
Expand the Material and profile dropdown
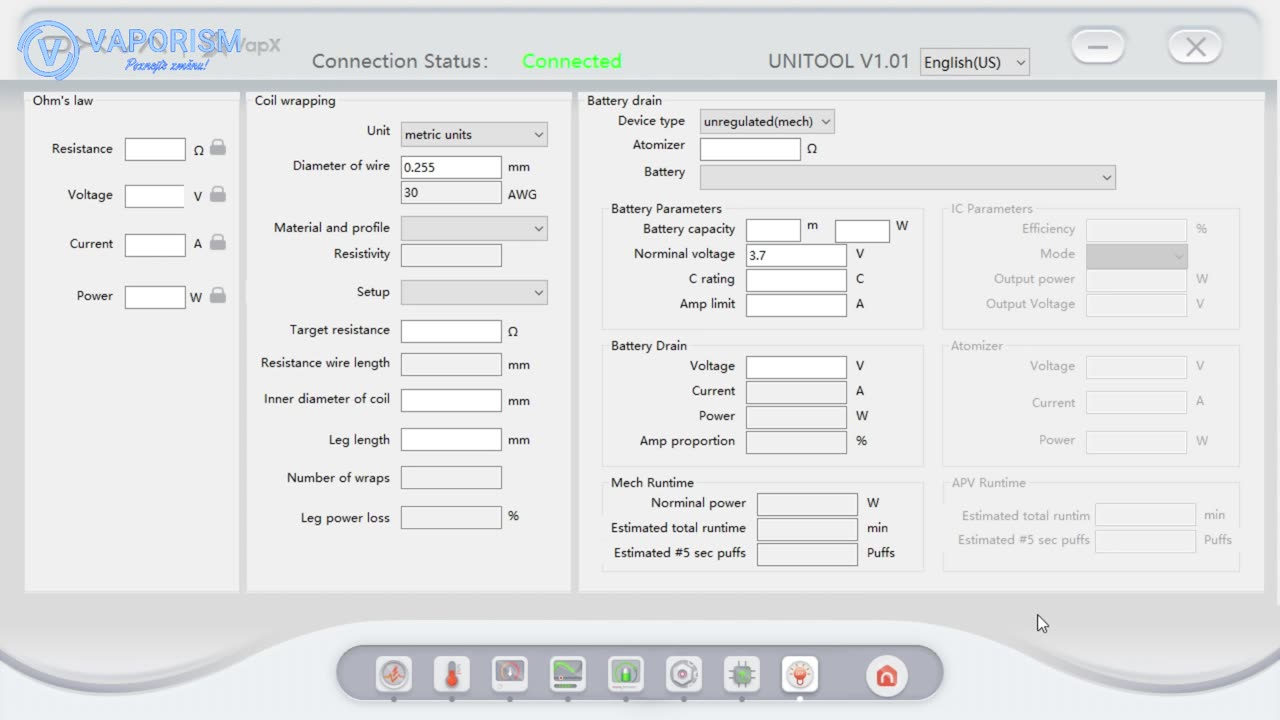[474, 228]
